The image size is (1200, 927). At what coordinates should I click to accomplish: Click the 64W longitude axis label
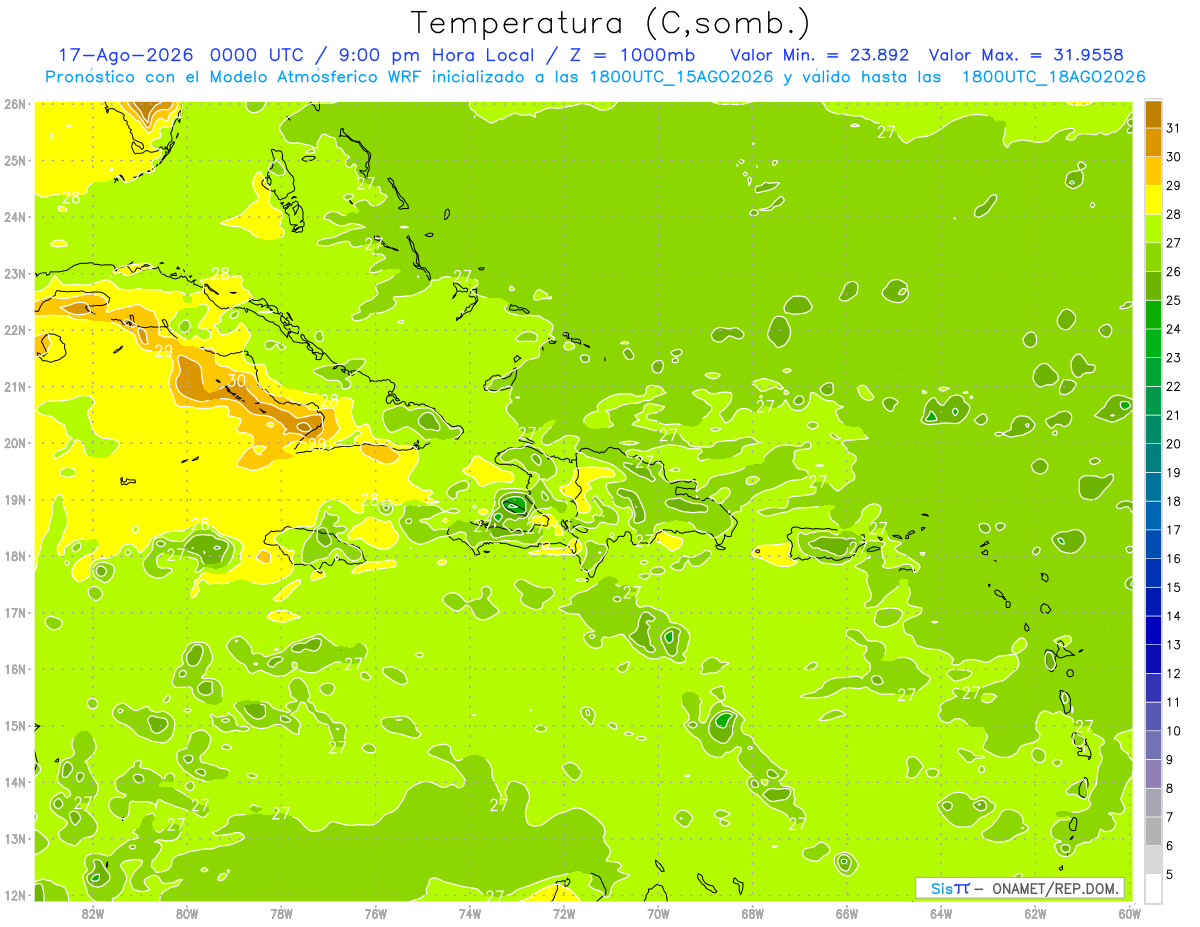pos(941,913)
